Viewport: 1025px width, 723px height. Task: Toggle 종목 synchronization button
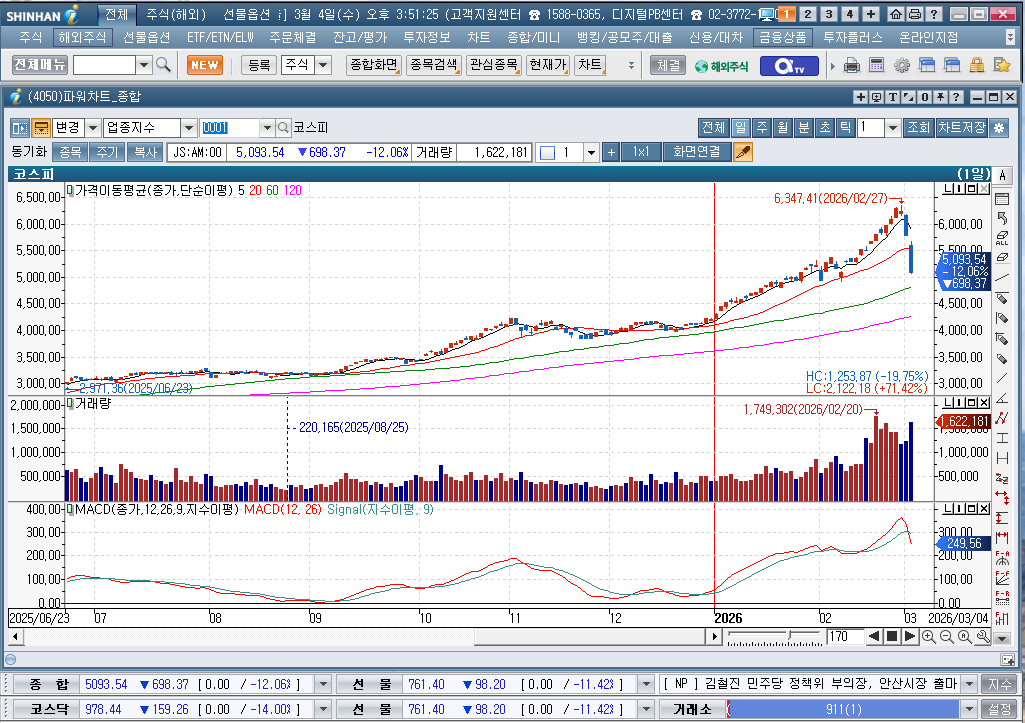(x=69, y=152)
